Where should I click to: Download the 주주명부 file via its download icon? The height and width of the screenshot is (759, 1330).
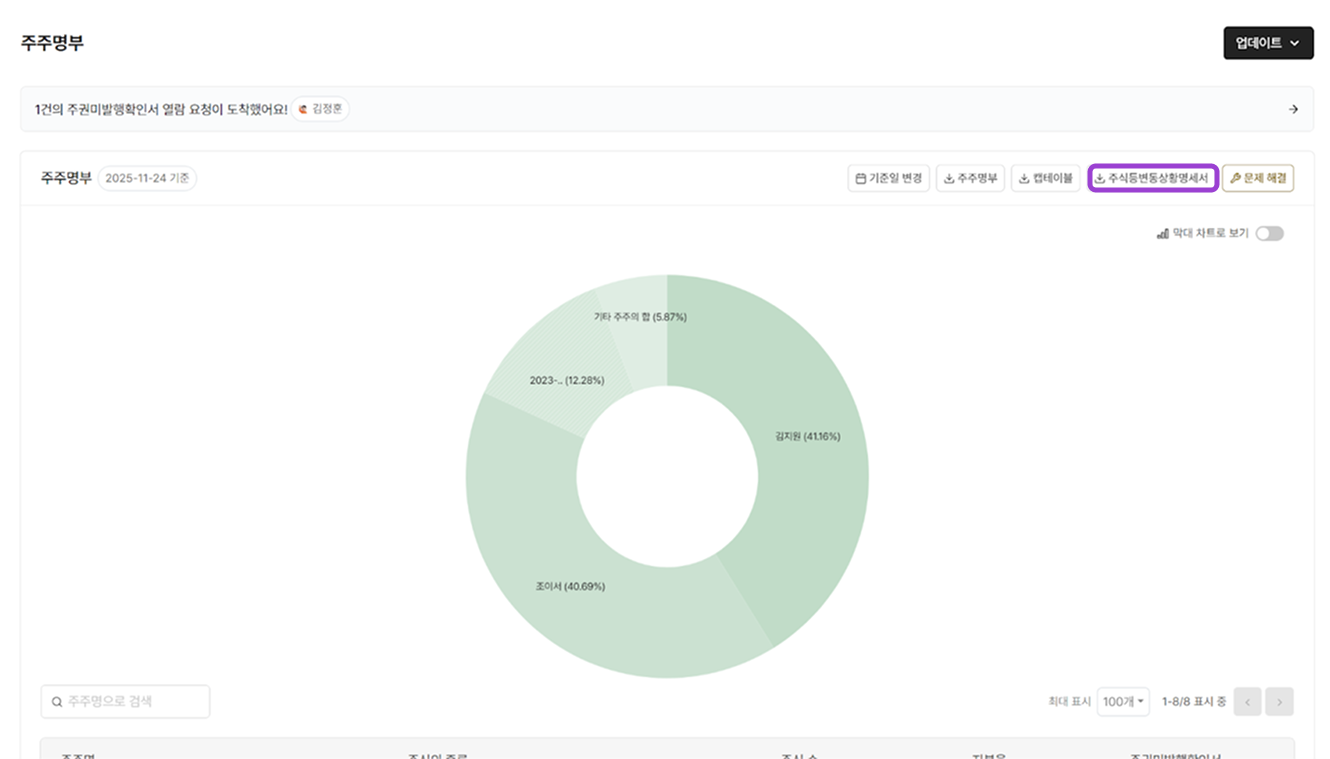click(x=947, y=178)
